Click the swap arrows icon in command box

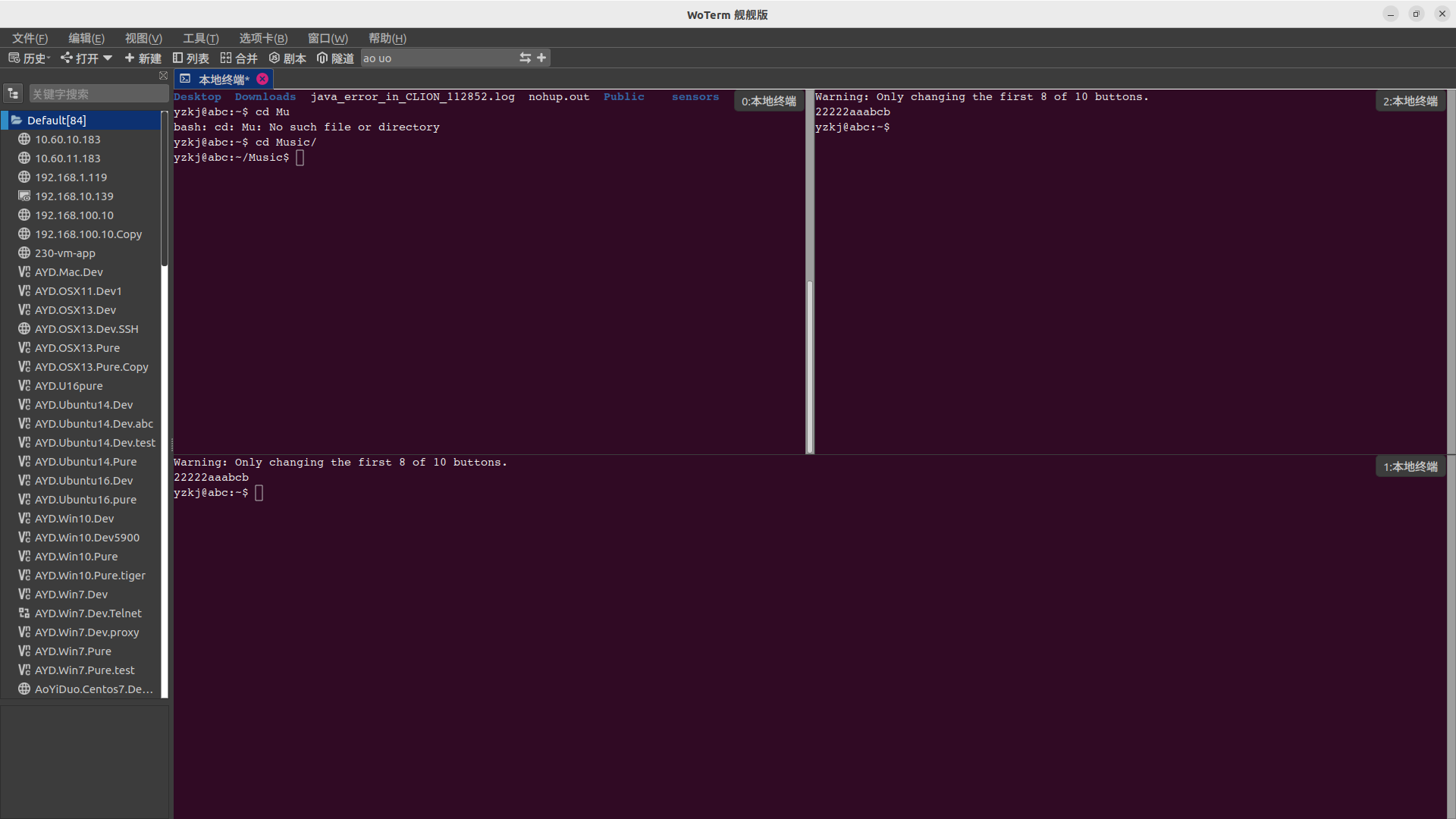pos(525,58)
